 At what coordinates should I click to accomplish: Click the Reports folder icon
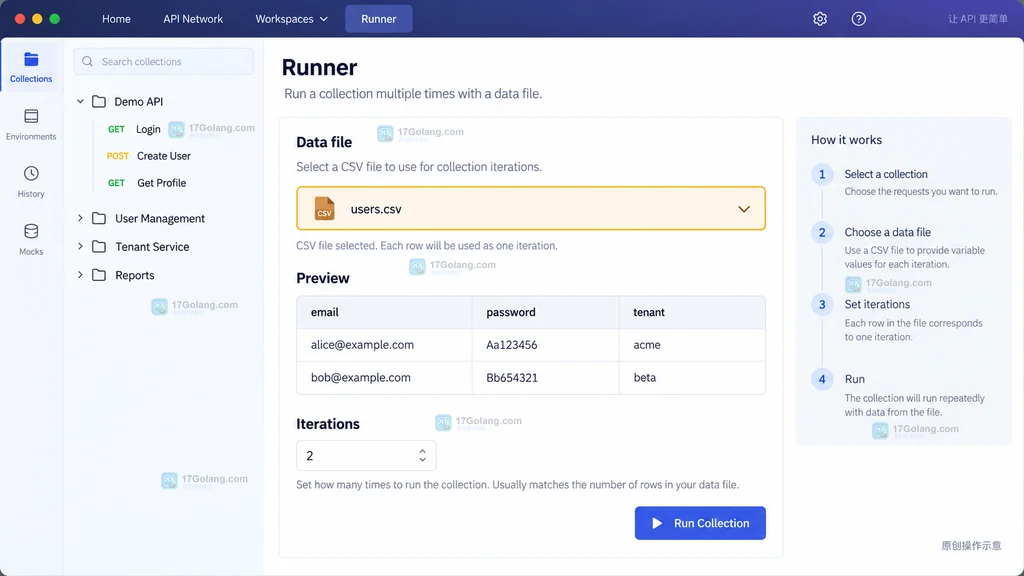[99, 275]
